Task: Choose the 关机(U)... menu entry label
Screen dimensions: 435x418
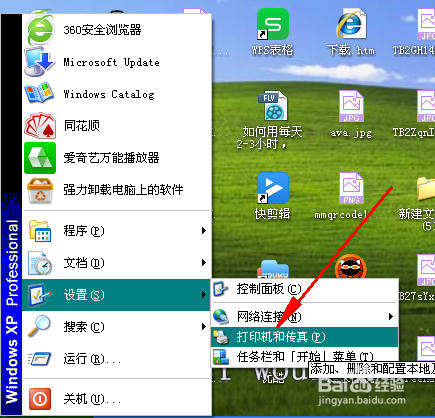Action: 92,399
